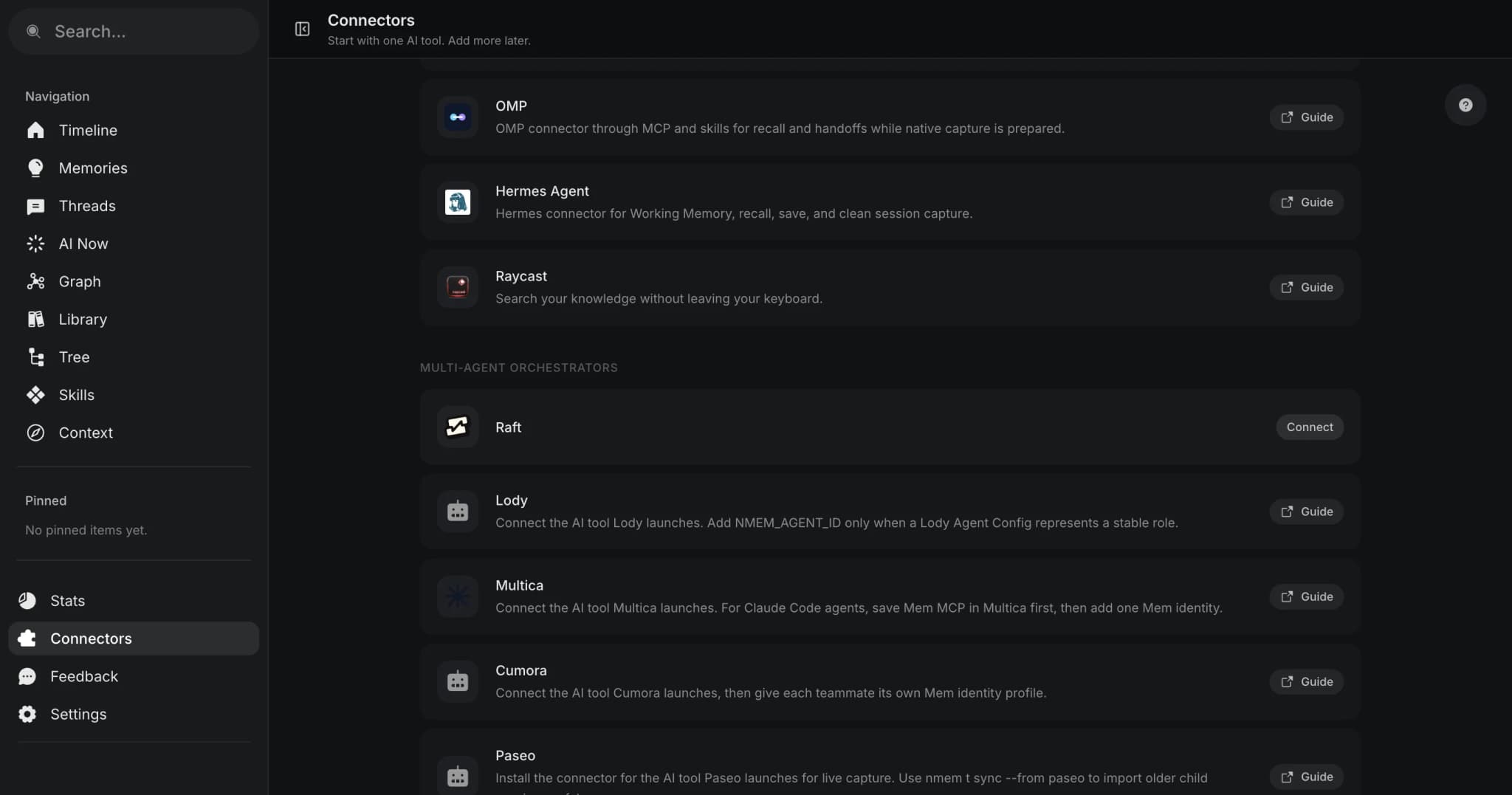Click the OMP connector logo

coord(458,117)
